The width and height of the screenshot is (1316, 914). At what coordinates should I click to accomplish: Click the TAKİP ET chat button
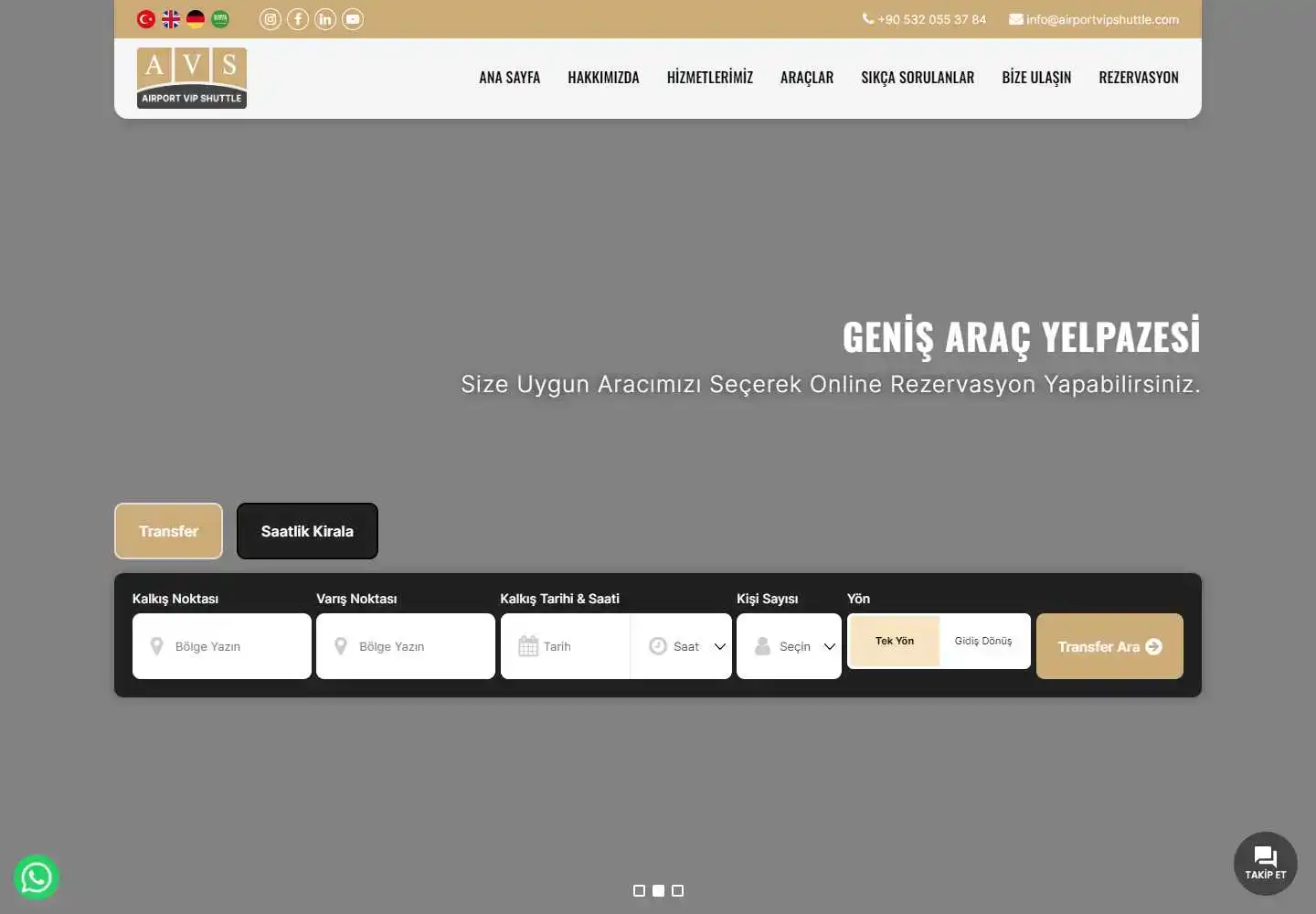tap(1266, 864)
